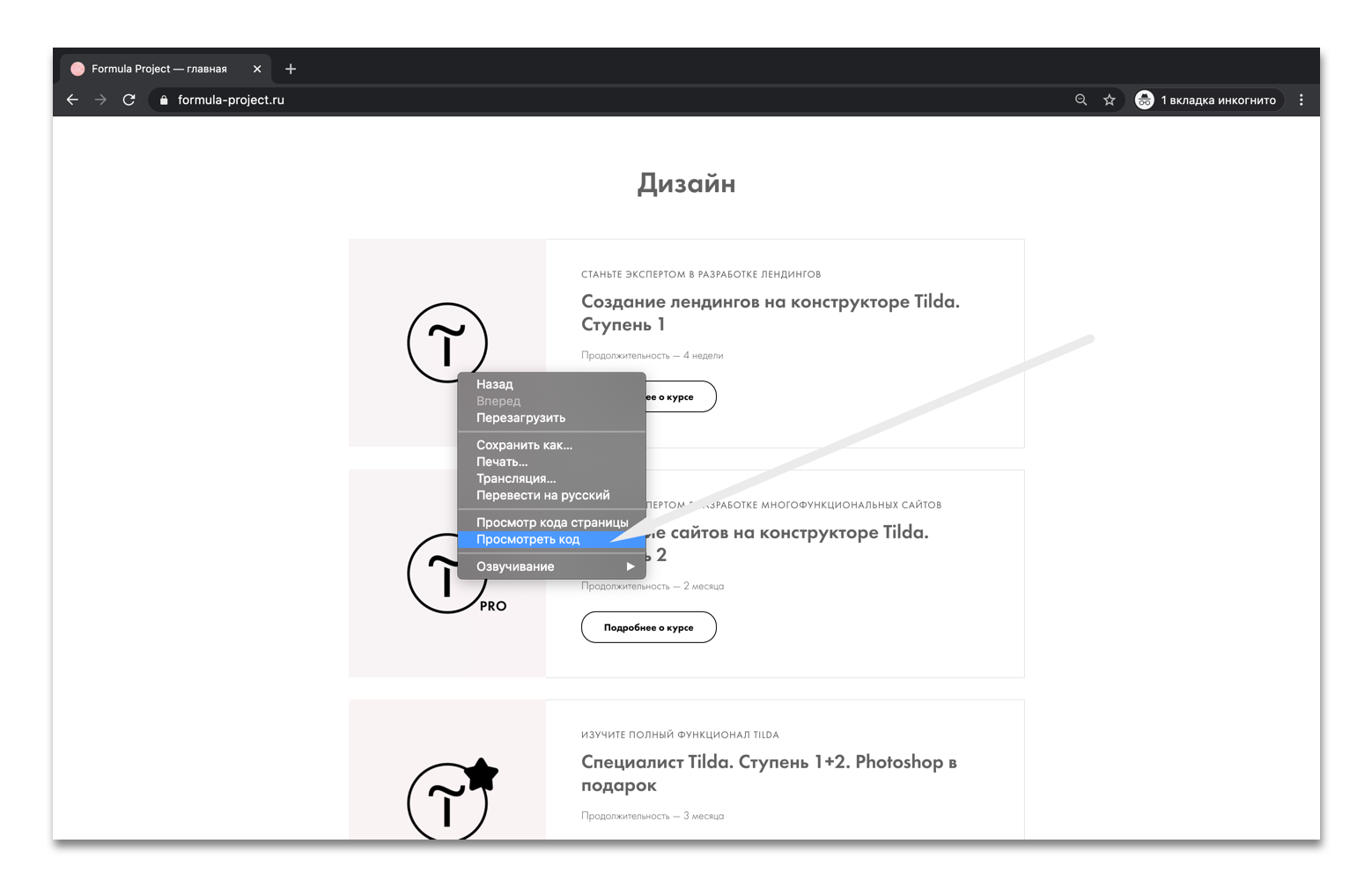The image size is (1372, 888).
Task: Click Просмотреть код in the context menu
Action: (x=552, y=539)
